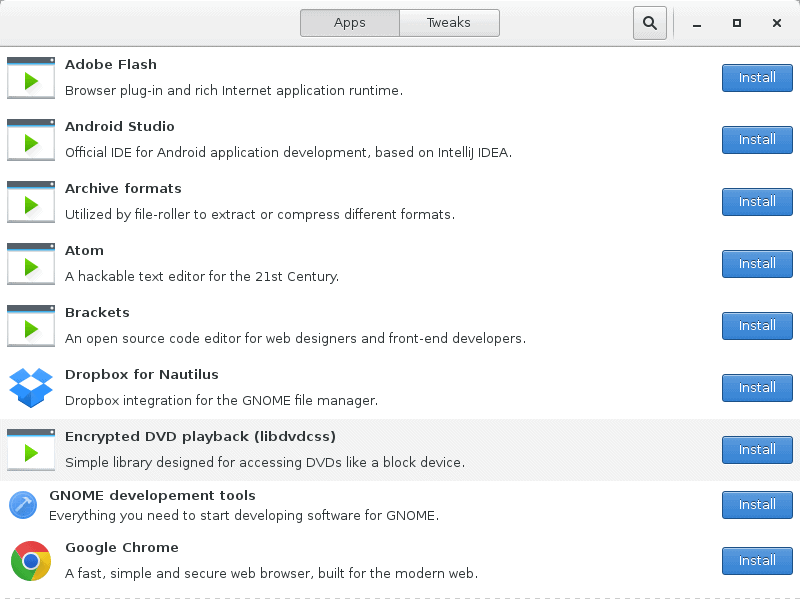
Task: Install Atom text editor
Action: [x=757, y=264]
